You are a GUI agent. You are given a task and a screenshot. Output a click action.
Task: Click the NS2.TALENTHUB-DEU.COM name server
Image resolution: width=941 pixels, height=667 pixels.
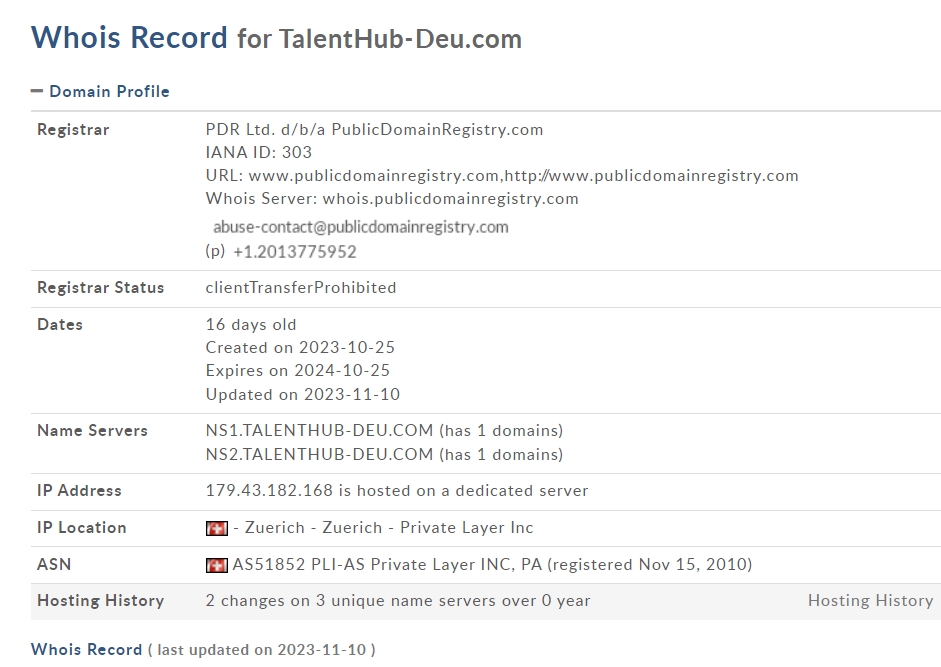tap(319, 454)
